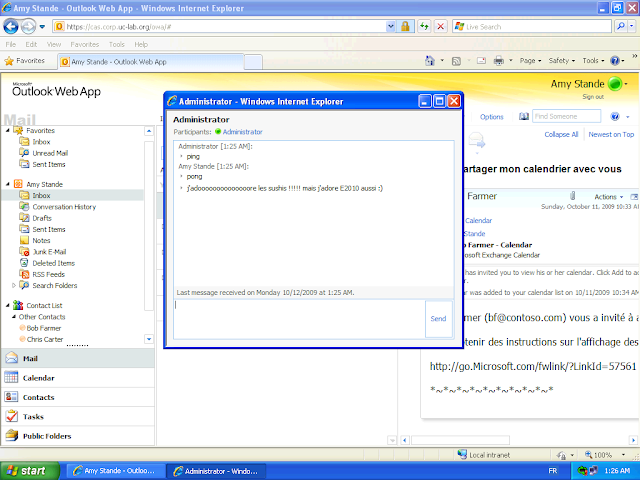The width and height of the screenshot is (640, 480).
Task: Open the File menu
Action: tap(11, 44)
